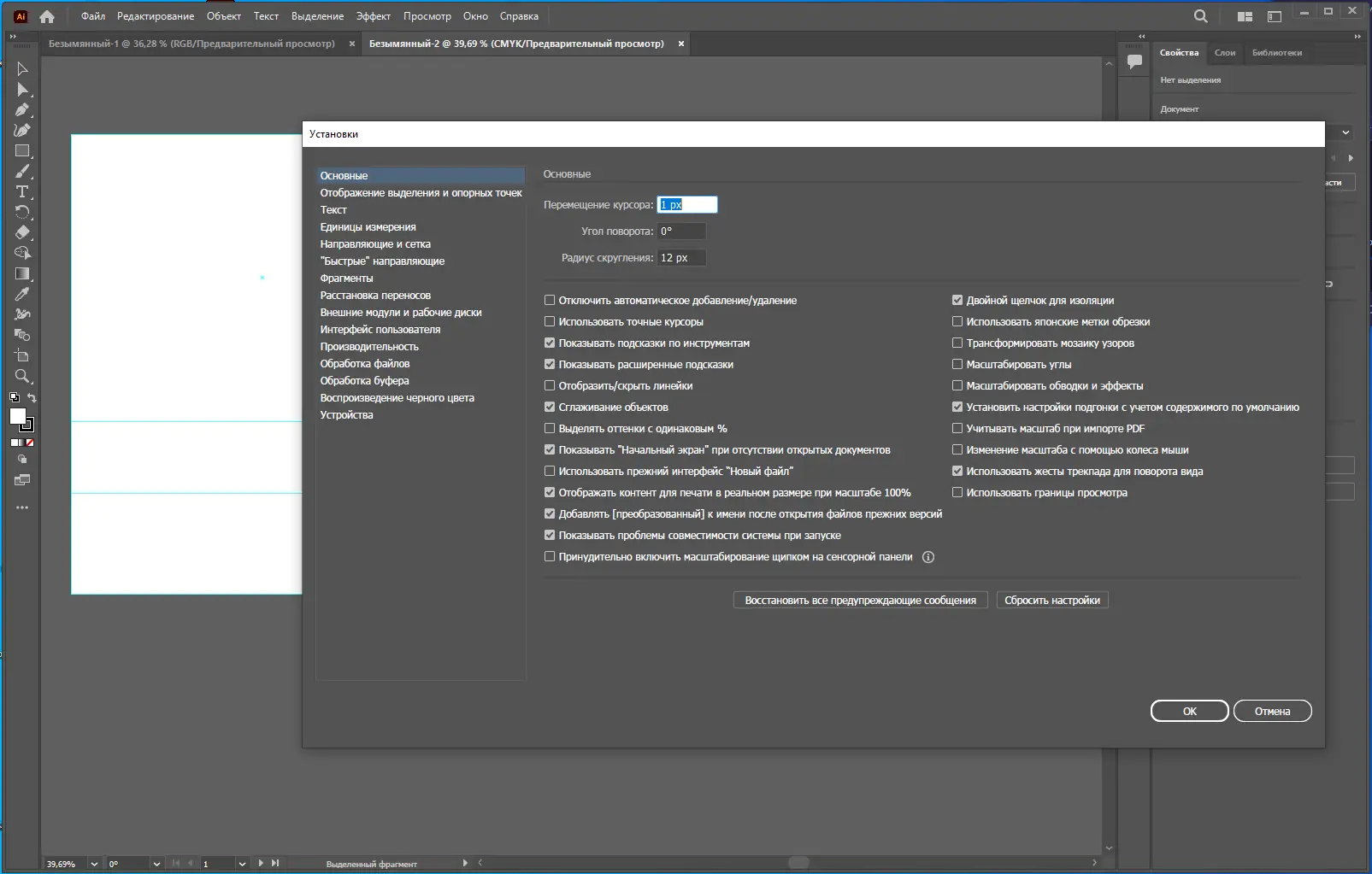Image resolution: width=1372 pixels, height=874 pixels.
Task: Select the Pen tool
Action: point(22,110)
